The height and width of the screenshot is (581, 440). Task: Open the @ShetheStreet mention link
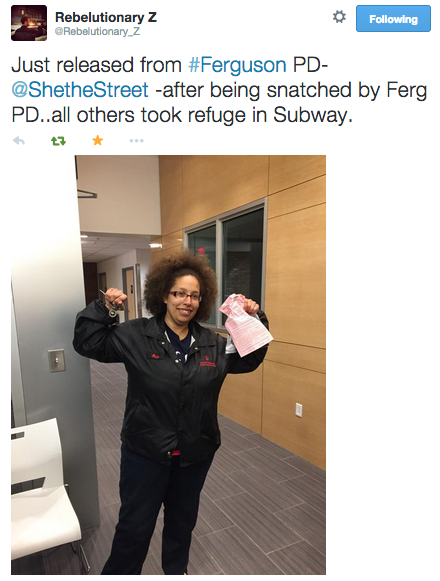[x=80, y=90]
